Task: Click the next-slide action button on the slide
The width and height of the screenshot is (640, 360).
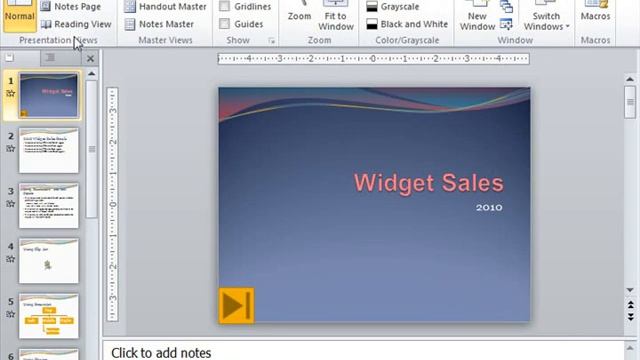Action: tap(236, 306)
